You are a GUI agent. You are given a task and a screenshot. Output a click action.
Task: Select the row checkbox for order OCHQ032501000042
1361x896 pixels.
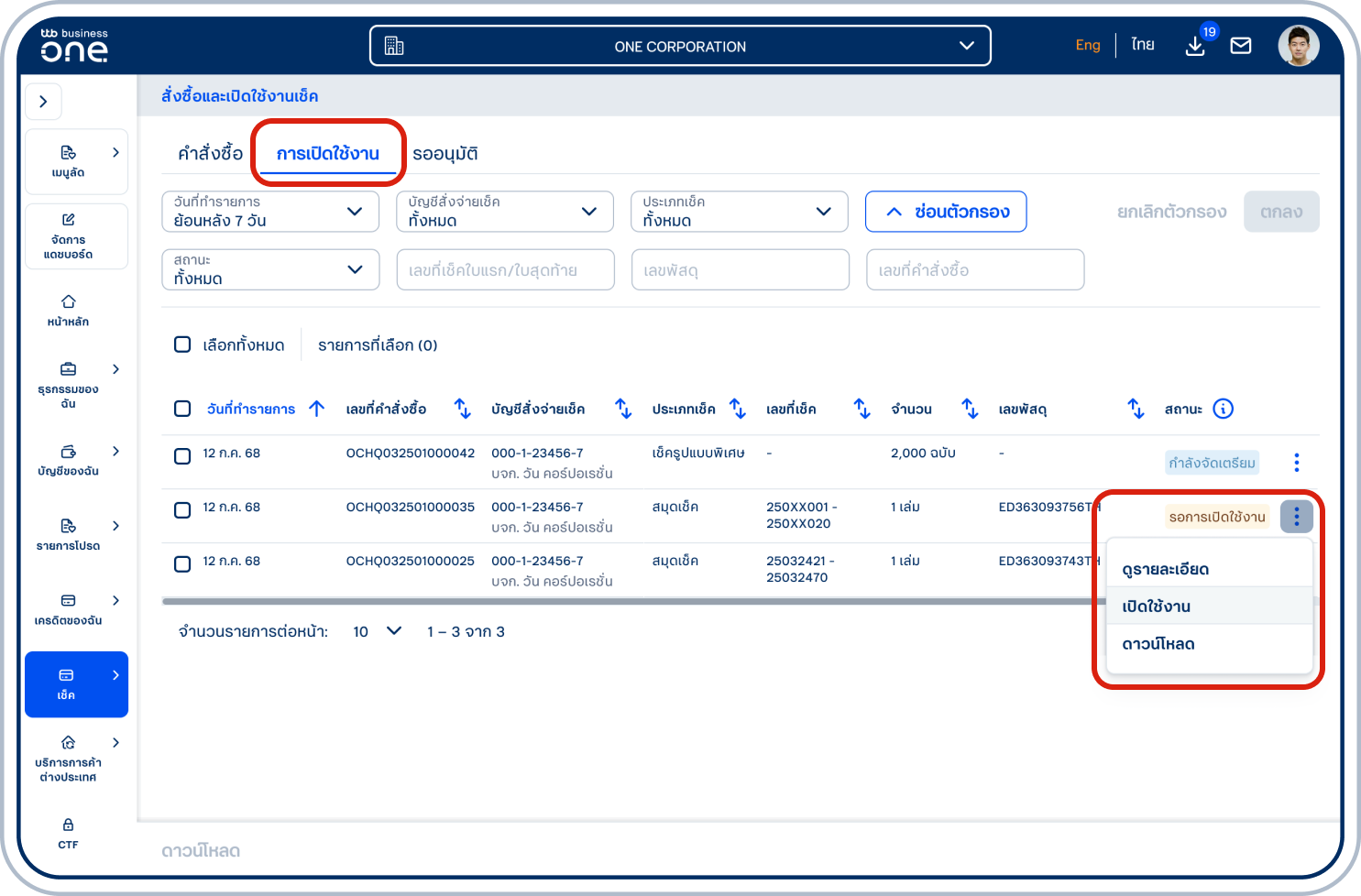182,455
